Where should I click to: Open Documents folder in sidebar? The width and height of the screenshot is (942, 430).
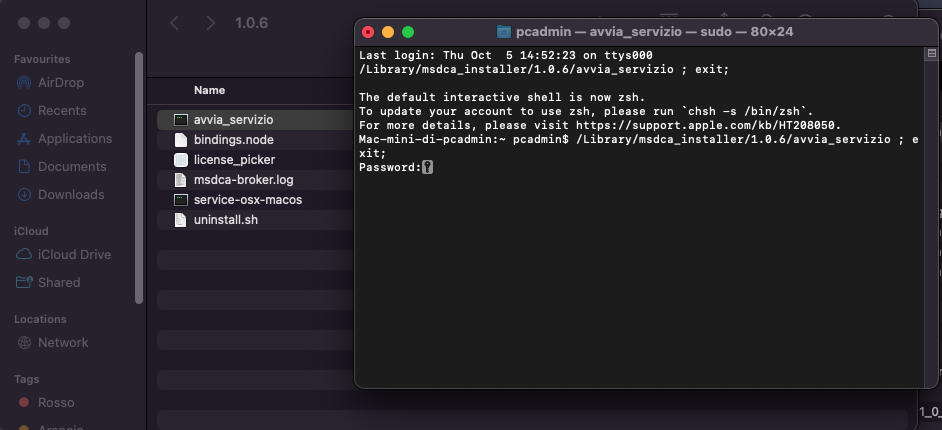61,166
